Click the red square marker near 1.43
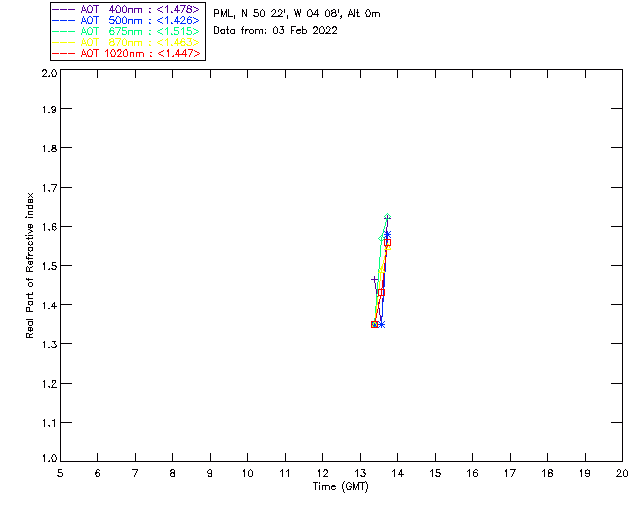 click(x=381, y=293)
